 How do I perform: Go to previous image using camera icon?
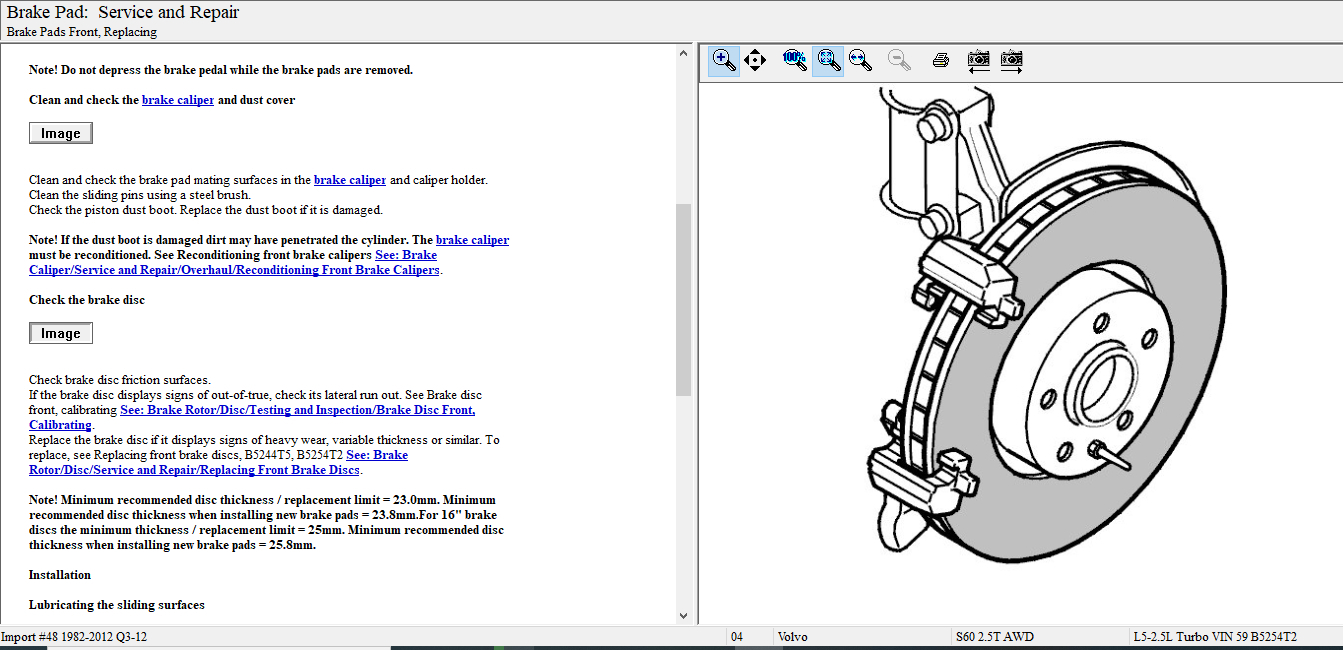tap(979, 60)
